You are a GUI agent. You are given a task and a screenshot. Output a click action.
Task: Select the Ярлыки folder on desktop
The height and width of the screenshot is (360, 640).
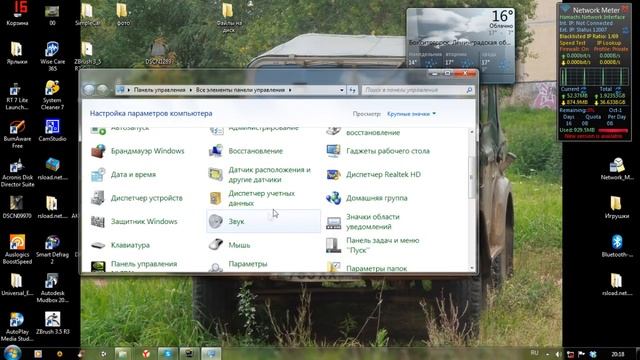pyautogui.click(x=17, y=53)
